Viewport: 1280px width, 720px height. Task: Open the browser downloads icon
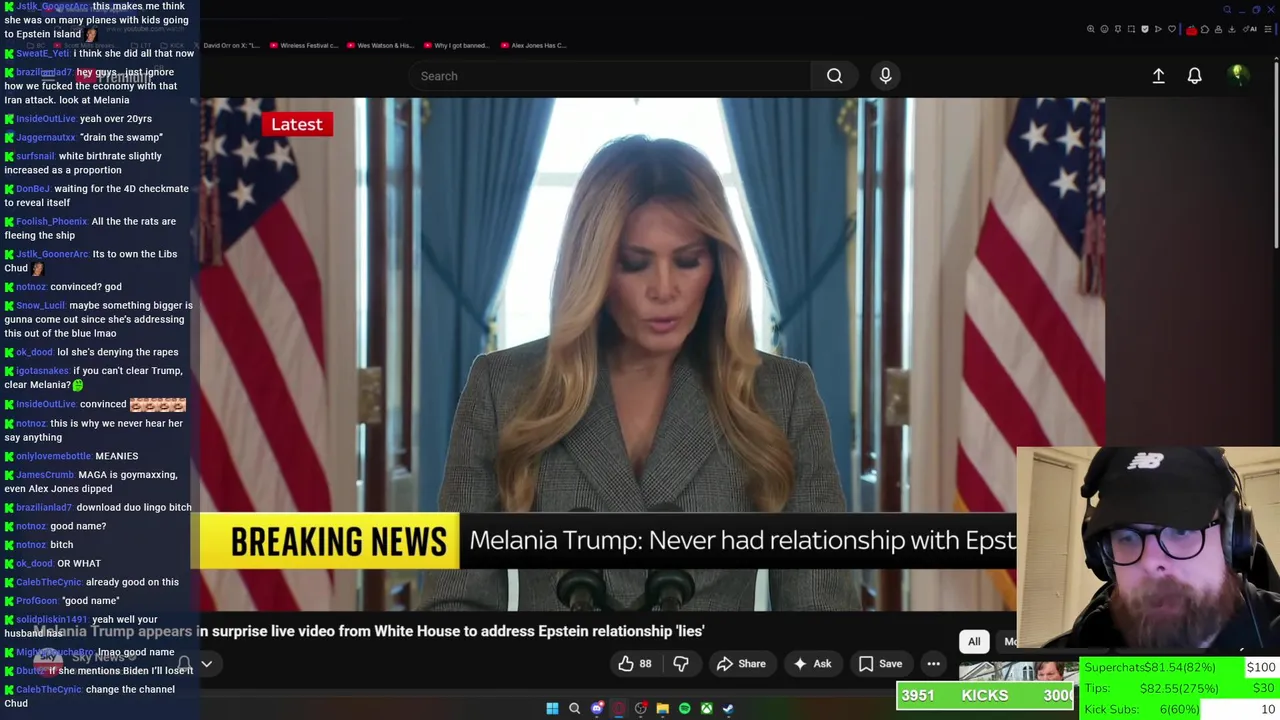coord(1232,29)
